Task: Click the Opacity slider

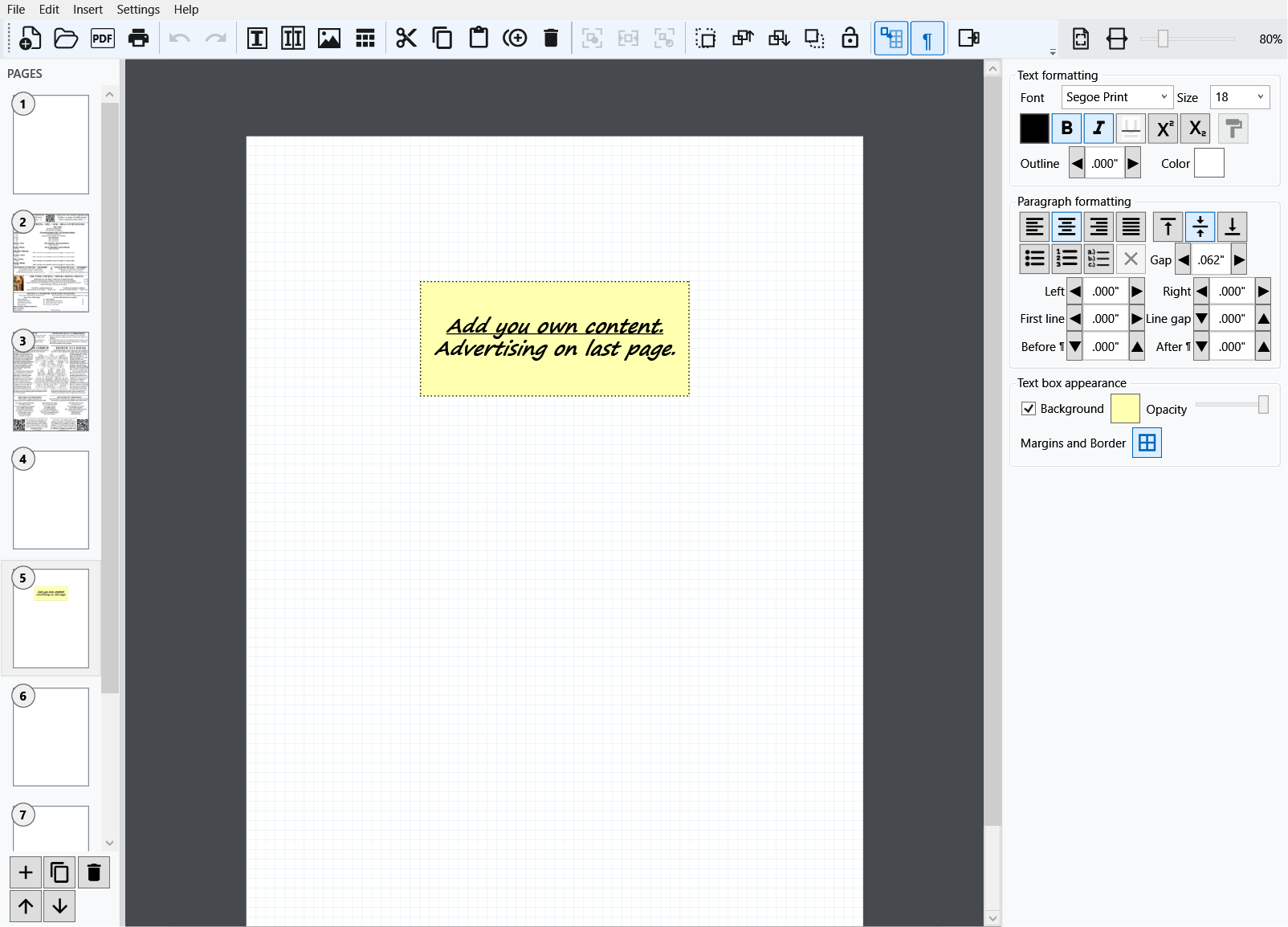Action: (x=1233, y=405)
